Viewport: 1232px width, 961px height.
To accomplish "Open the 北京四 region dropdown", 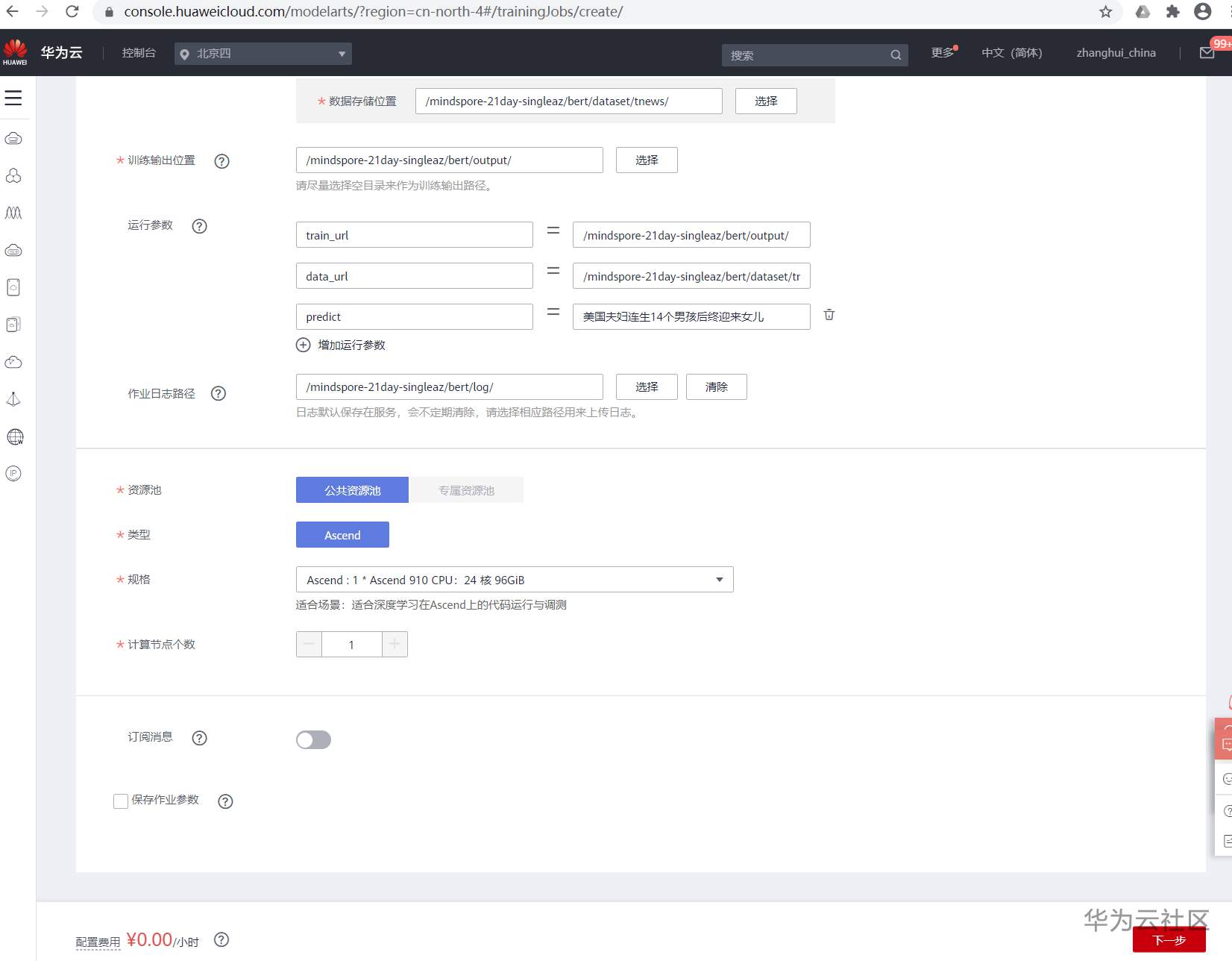I will [x=263, y=54].
